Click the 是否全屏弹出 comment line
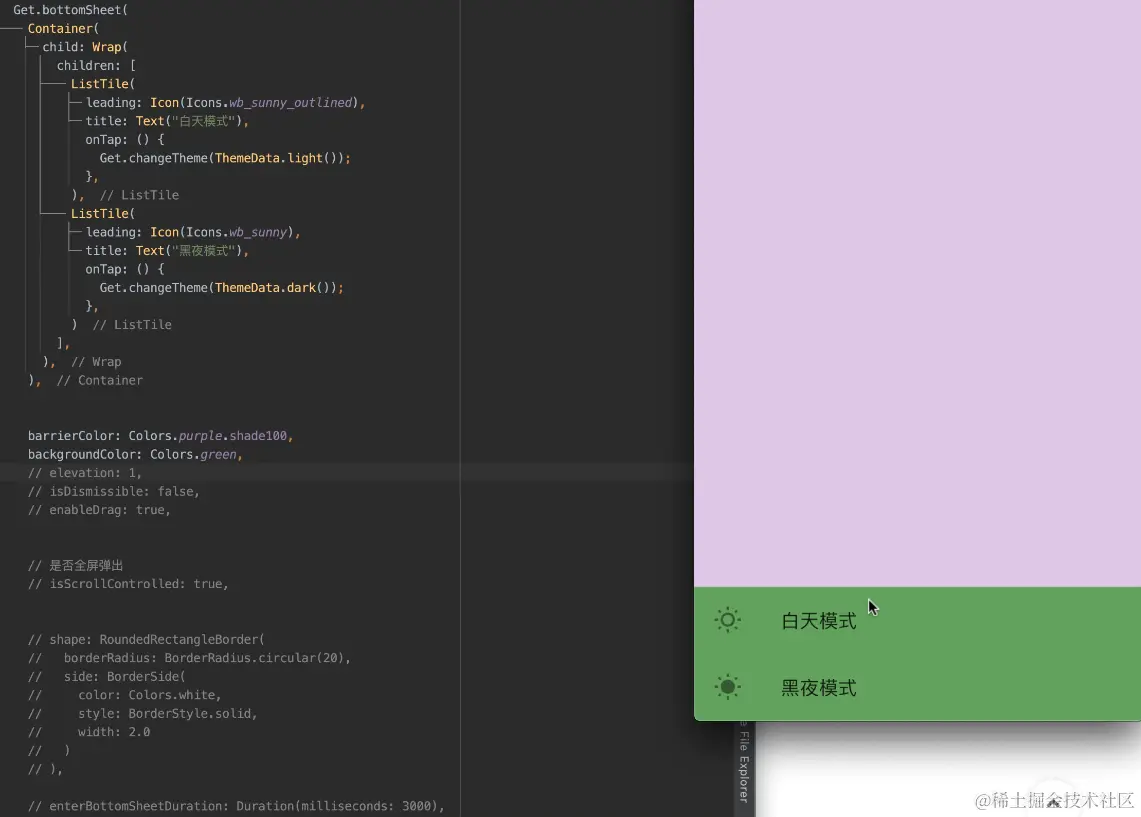 pyautogui.click(x=76, y=565)
